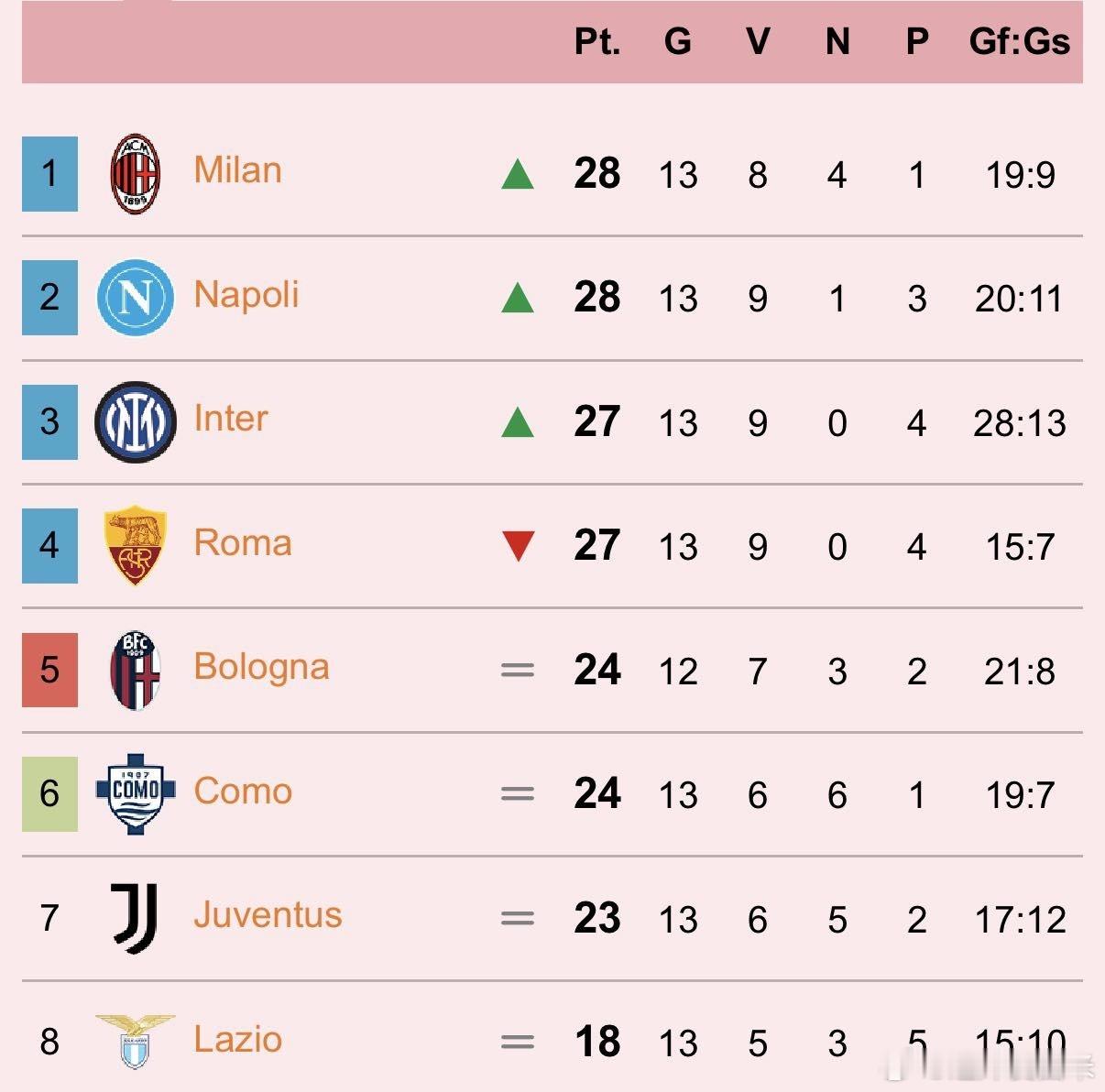Open the Como team name link
This screenshot has height=1092, width=1105.
[x=243, y=792]
